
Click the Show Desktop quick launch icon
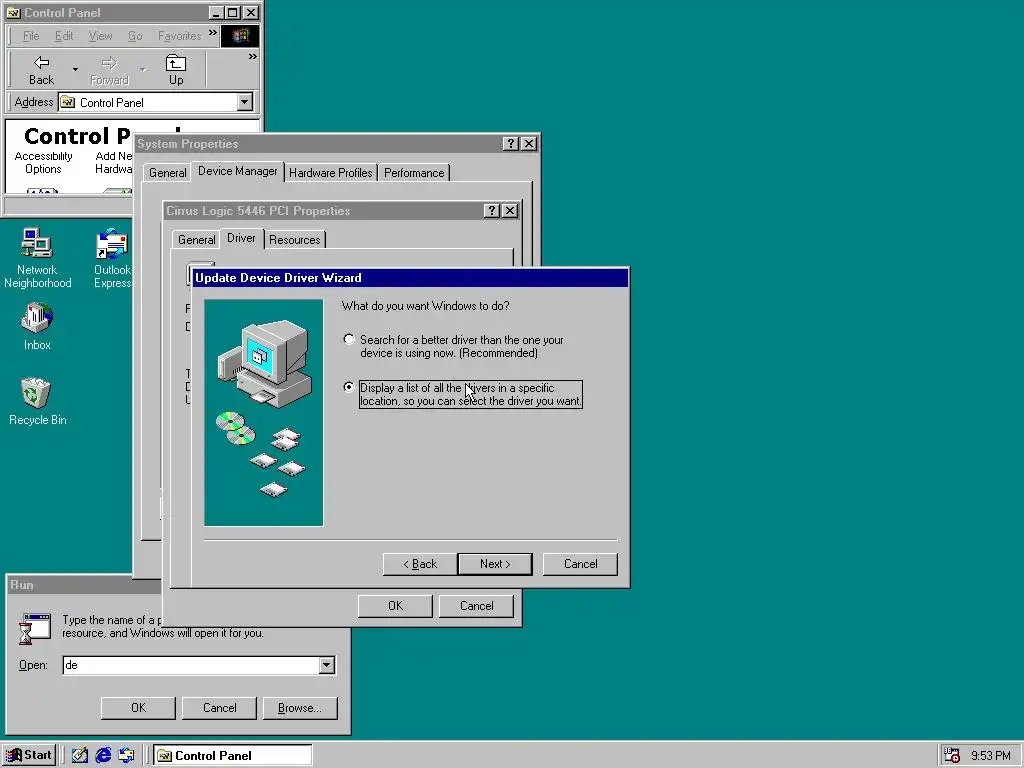point(80,756)
